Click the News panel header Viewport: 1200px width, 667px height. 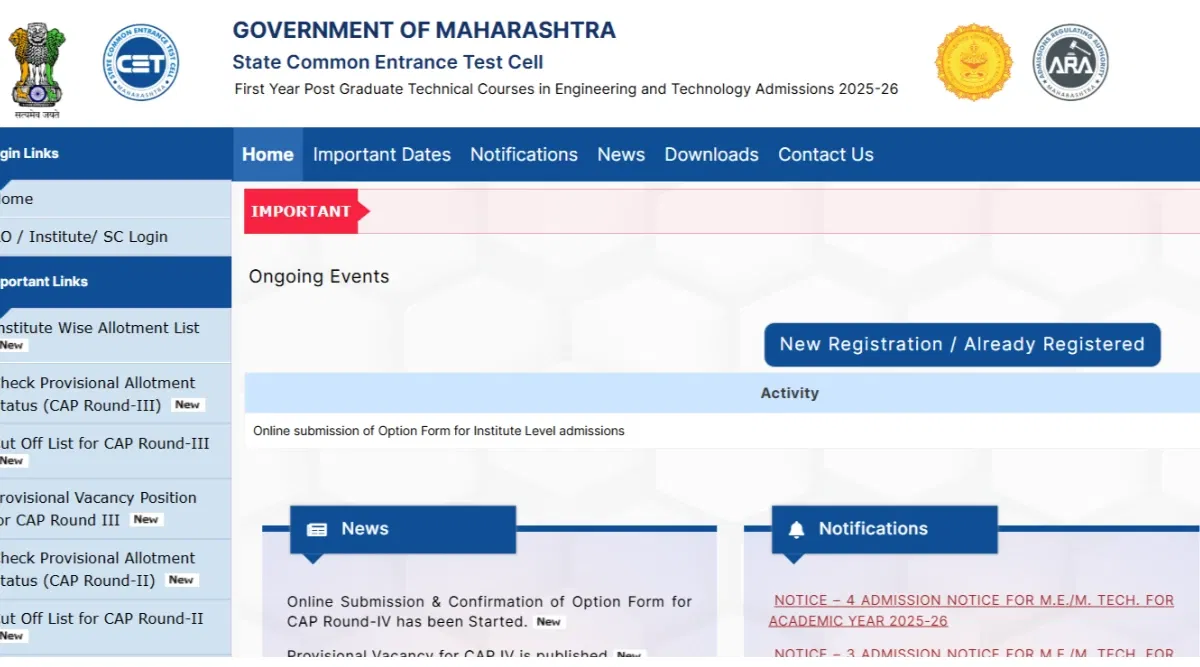tap(403, 529)
